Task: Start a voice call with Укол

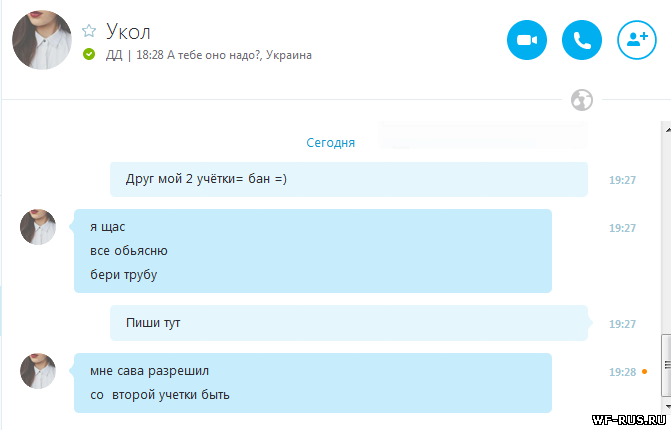Action: click(x=582, y=40)
